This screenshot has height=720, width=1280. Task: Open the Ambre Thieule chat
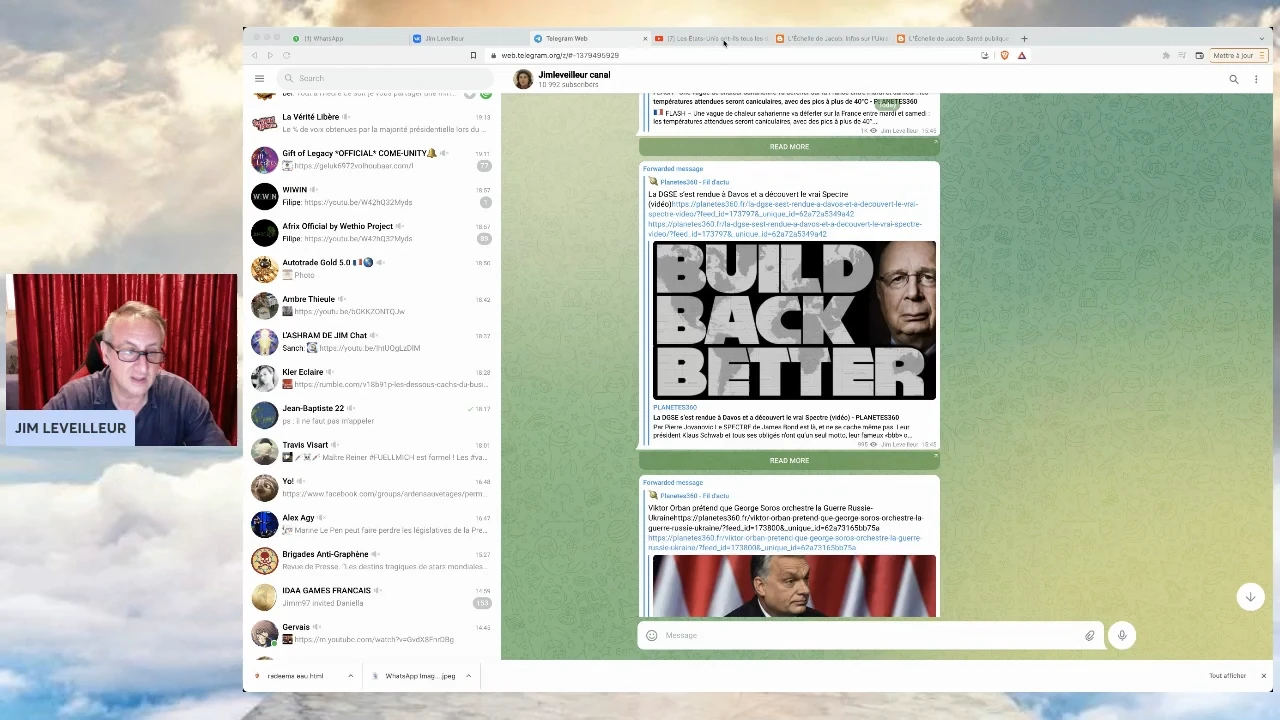(372, 305)
